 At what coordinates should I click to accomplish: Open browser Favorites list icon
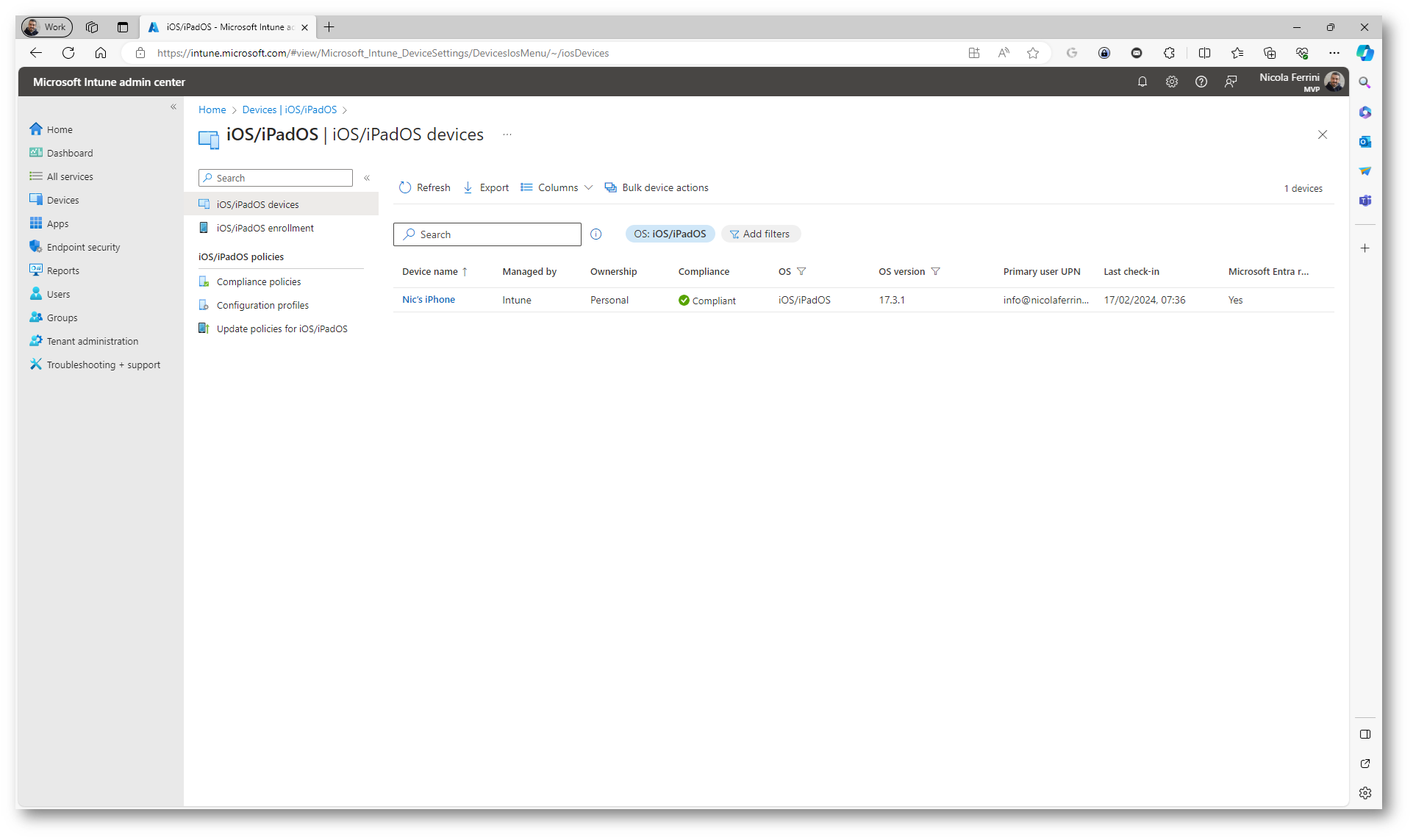click(x=1237, y=53)
